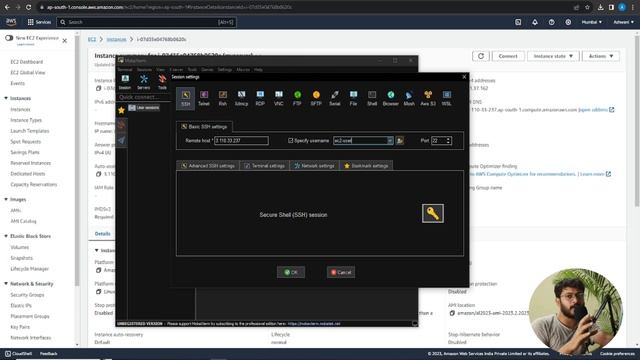This screenshot has width=640, height=360.
Task: Open AWS Services menu
Action: 39,22
